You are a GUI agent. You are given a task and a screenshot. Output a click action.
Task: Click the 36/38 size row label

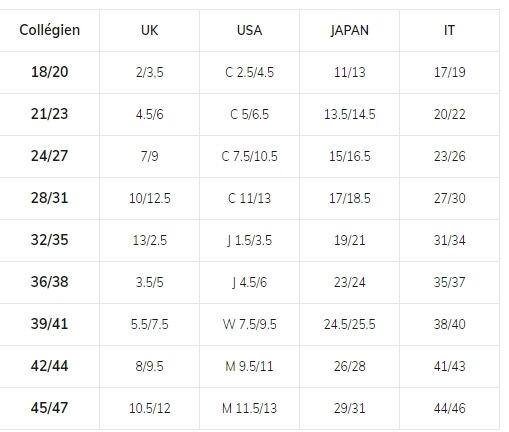pyautogui.click(x=50, y=282)
